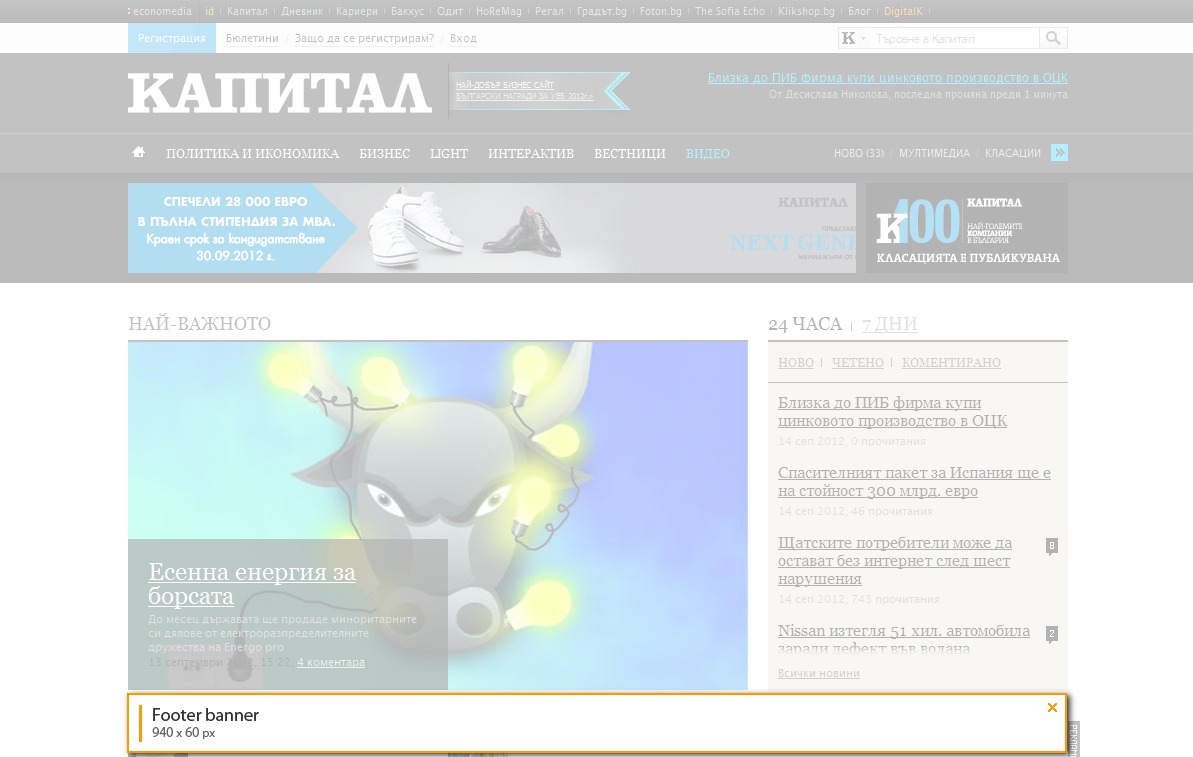Open the top headline link about ПИБ and ОЦК
This screenshot has height=757, width=1193.
[x=887, y=78]
